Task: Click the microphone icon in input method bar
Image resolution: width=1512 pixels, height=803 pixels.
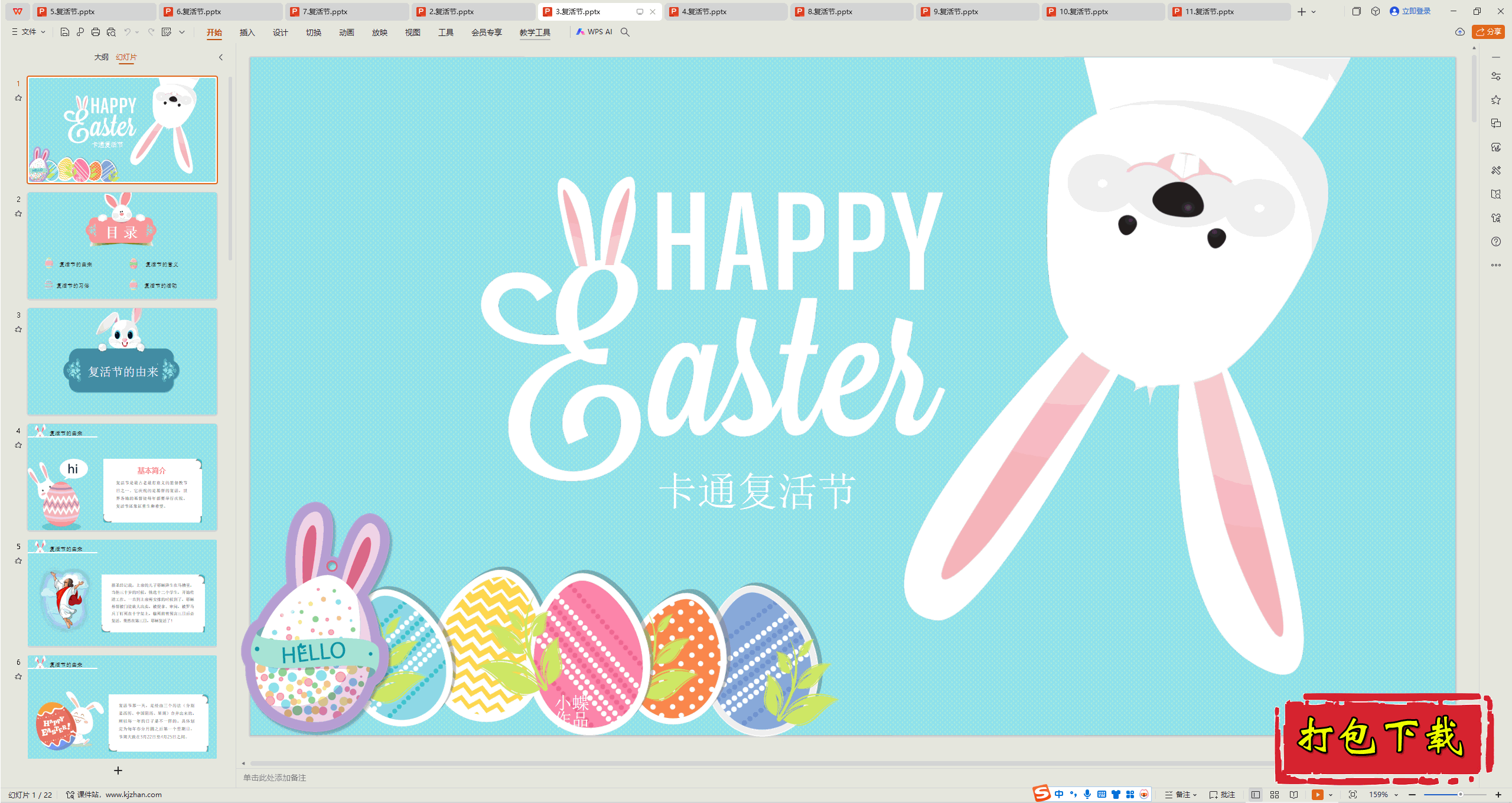Action: click(1087, 794)
